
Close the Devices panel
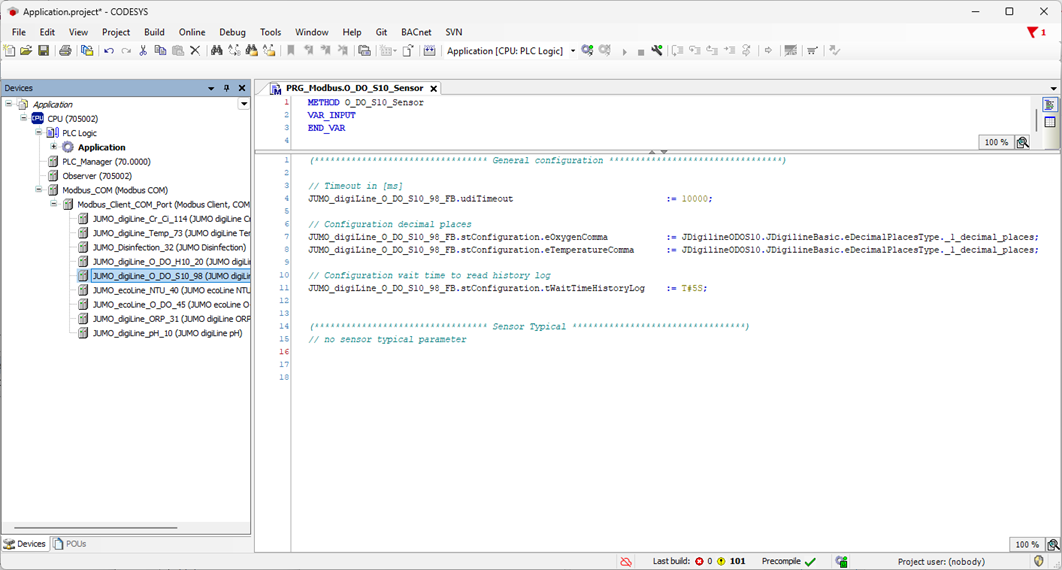(x=242, y=88)
